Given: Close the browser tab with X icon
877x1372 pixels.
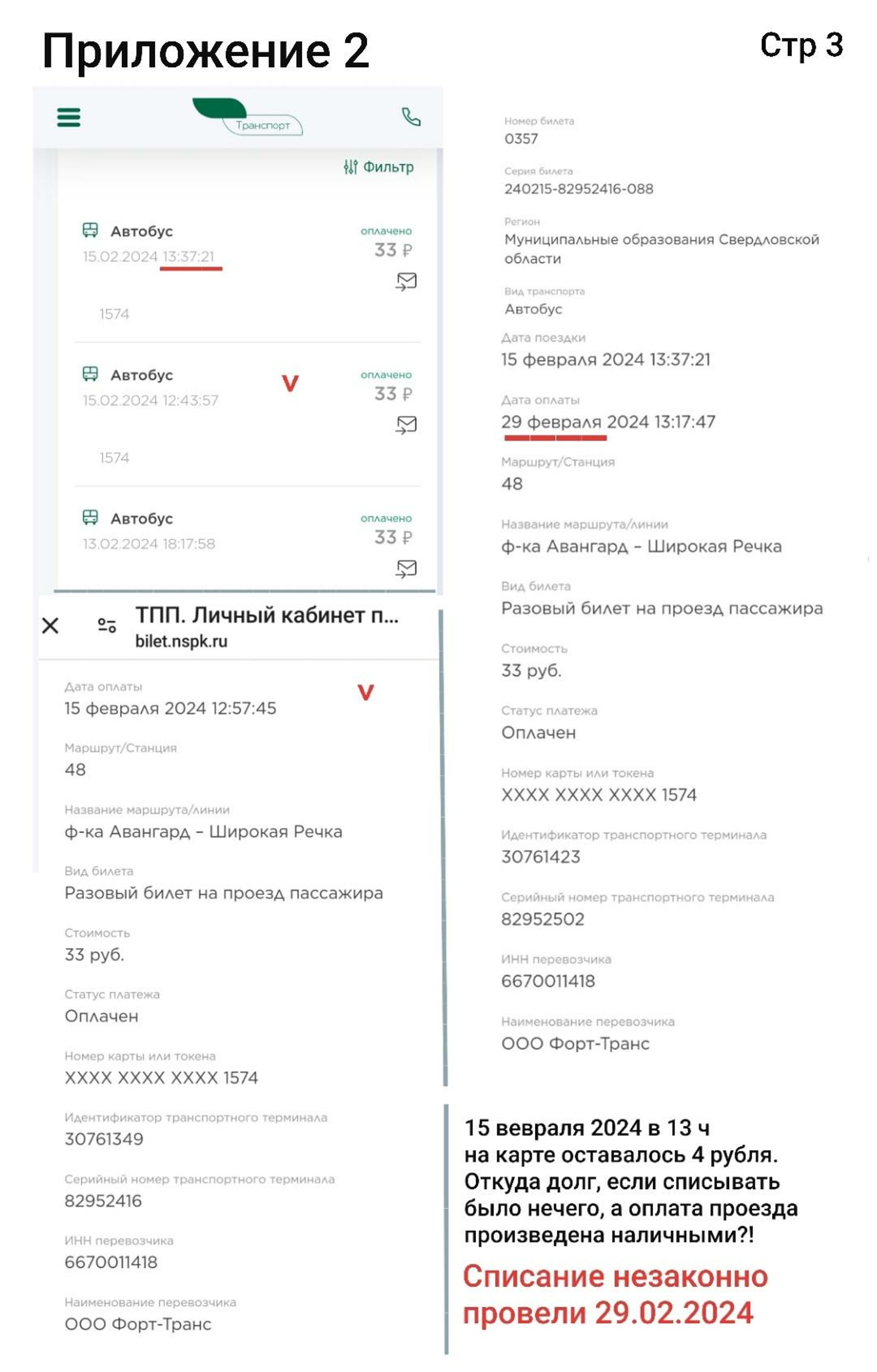Looking at the screenshot, I should point(50,626).
